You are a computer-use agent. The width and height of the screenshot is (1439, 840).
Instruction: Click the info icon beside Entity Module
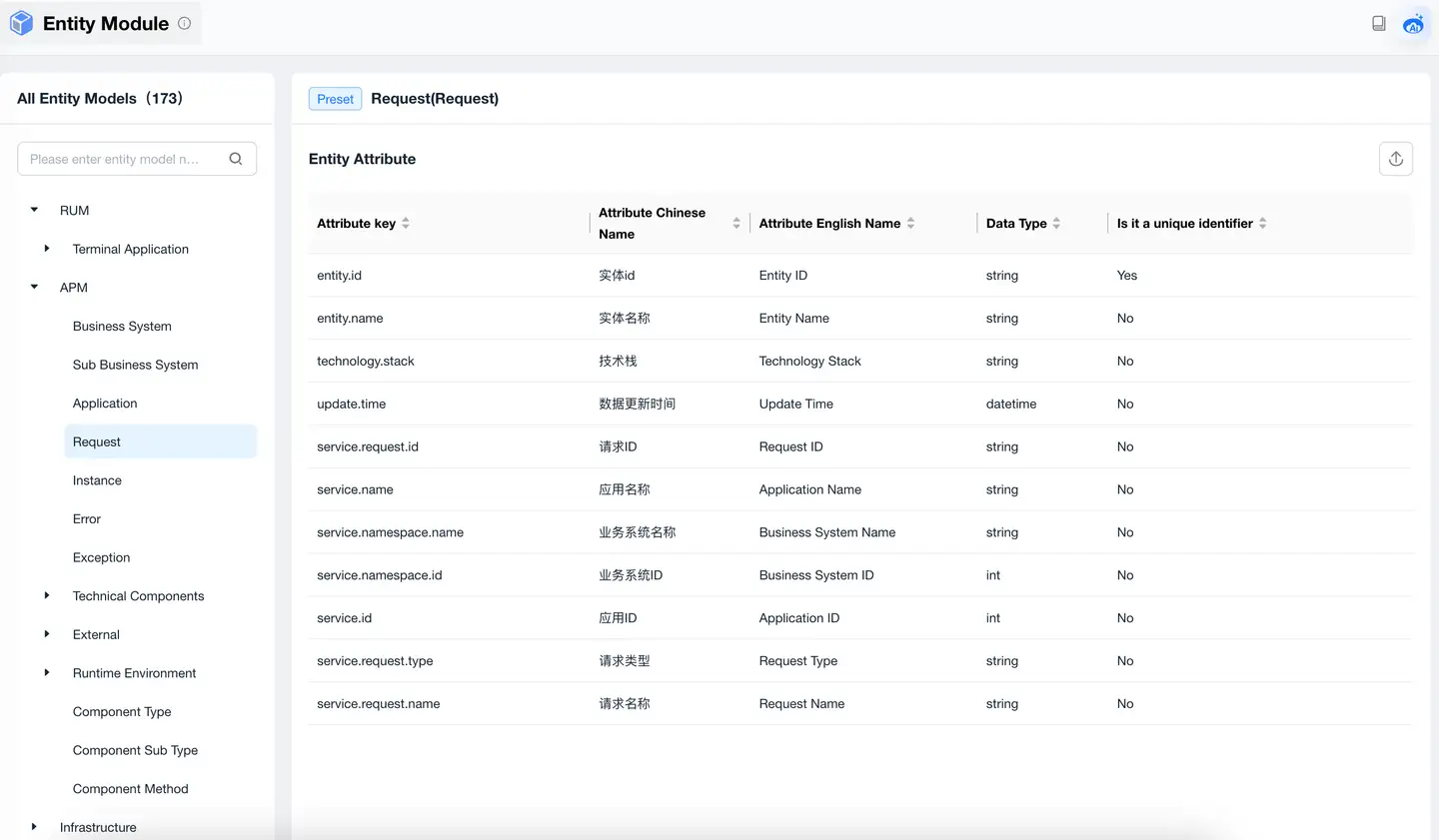click(x=185, y=23)
